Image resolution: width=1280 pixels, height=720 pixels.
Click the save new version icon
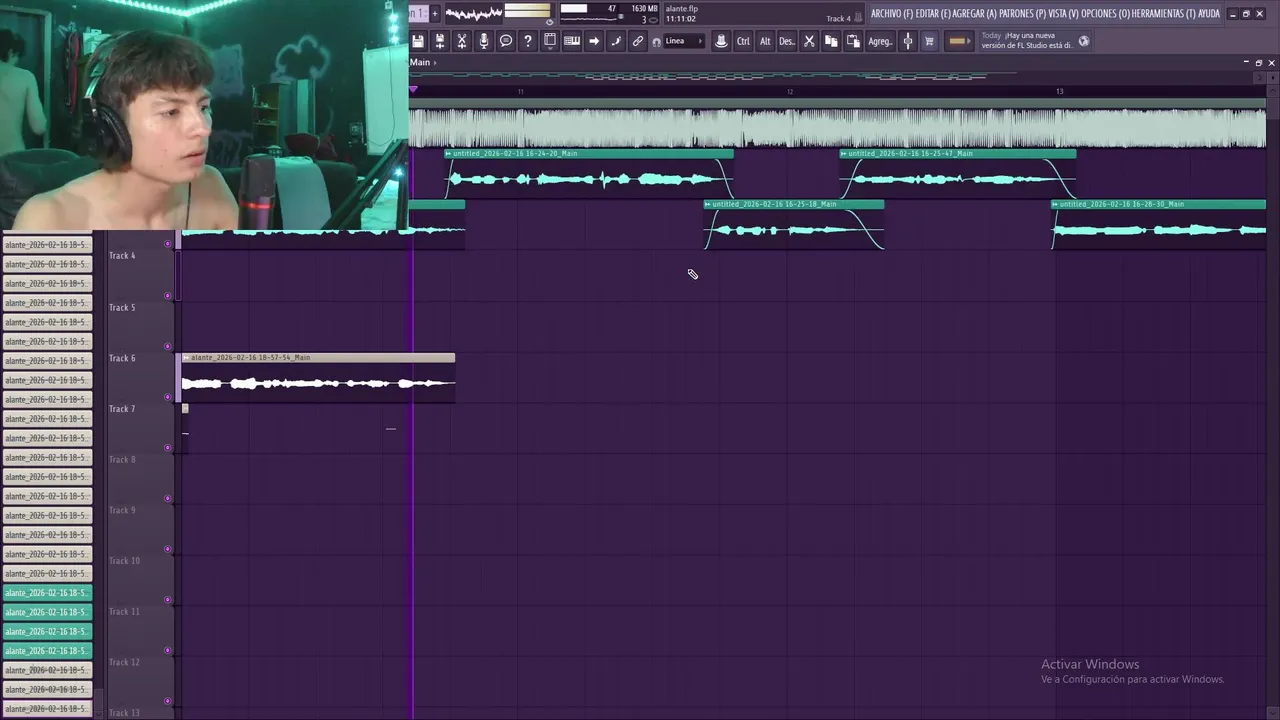[440, 41]
